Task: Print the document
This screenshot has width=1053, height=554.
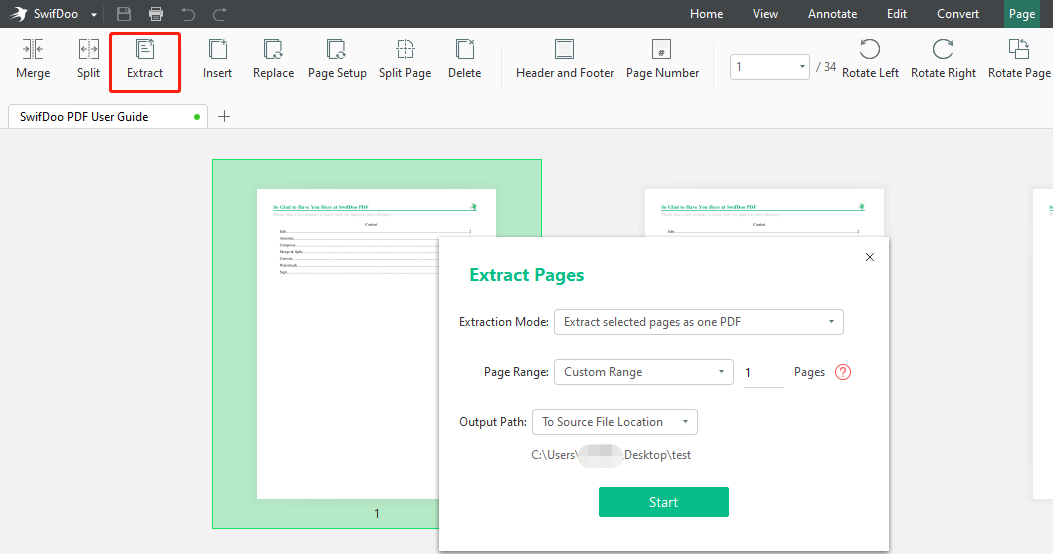Action: pyautogui.click(x=156, y=13)
